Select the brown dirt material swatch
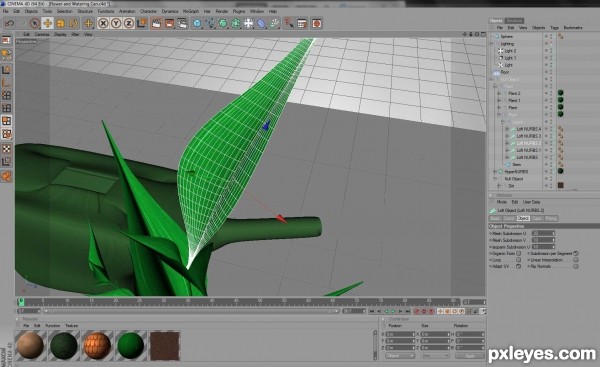 point(164,346)
